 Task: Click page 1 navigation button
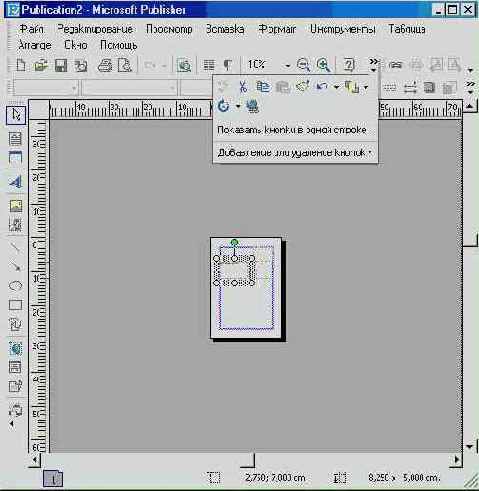click(x=53, y=478)
